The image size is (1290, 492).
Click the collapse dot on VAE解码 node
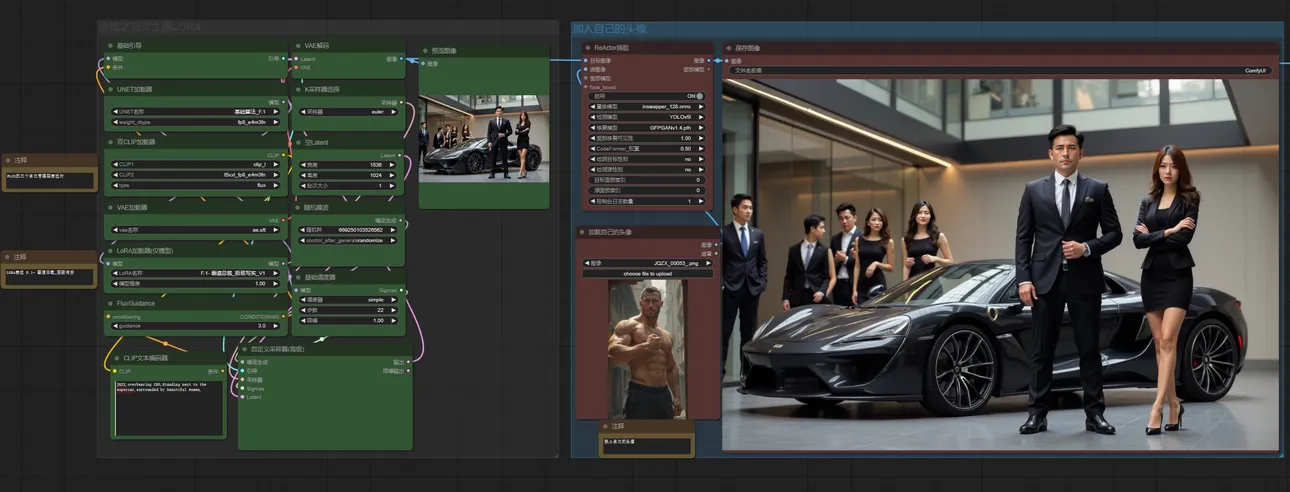point(297,46)
